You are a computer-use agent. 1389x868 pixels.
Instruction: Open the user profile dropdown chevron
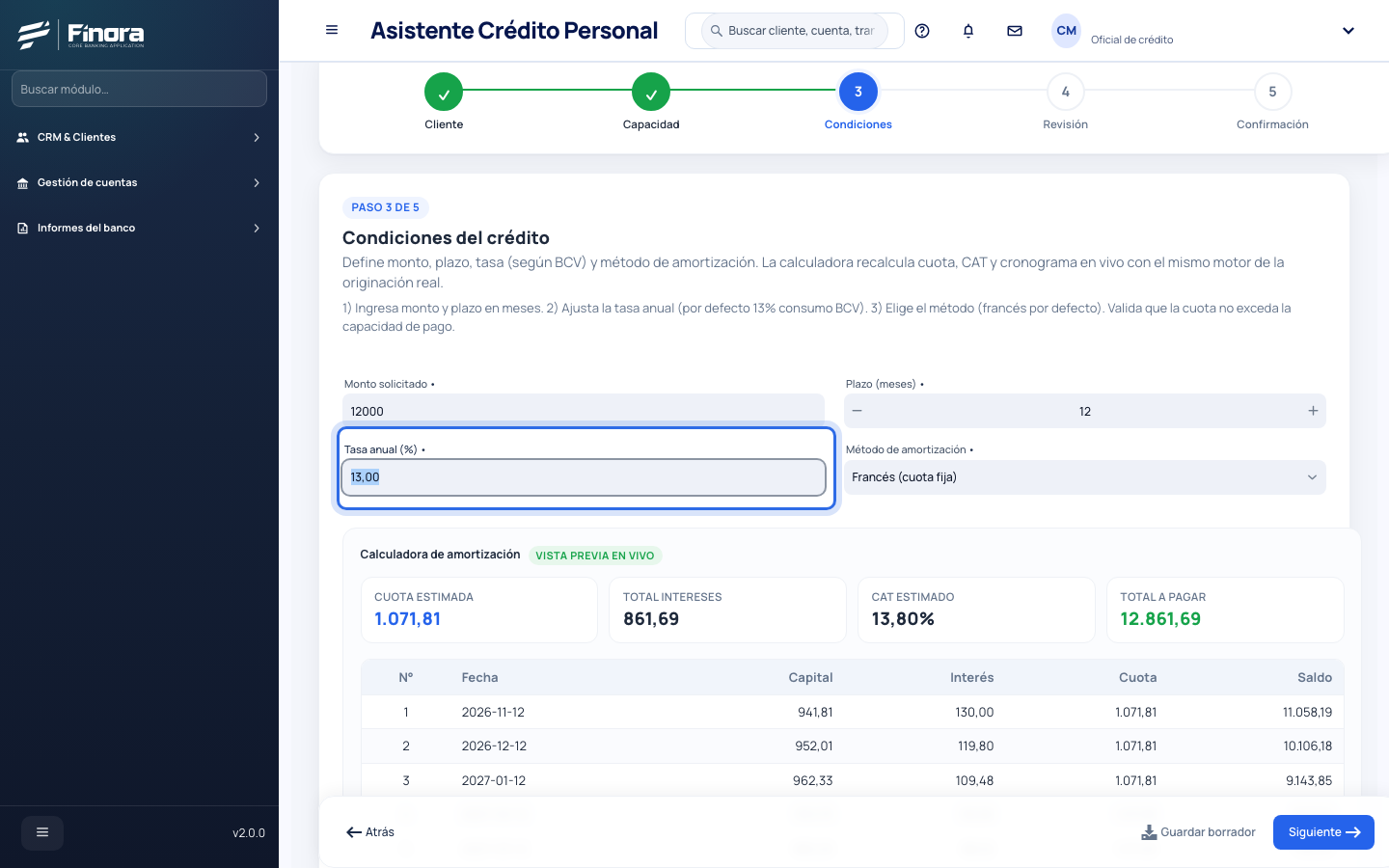pyautogui.click(x=1348, y=31)
